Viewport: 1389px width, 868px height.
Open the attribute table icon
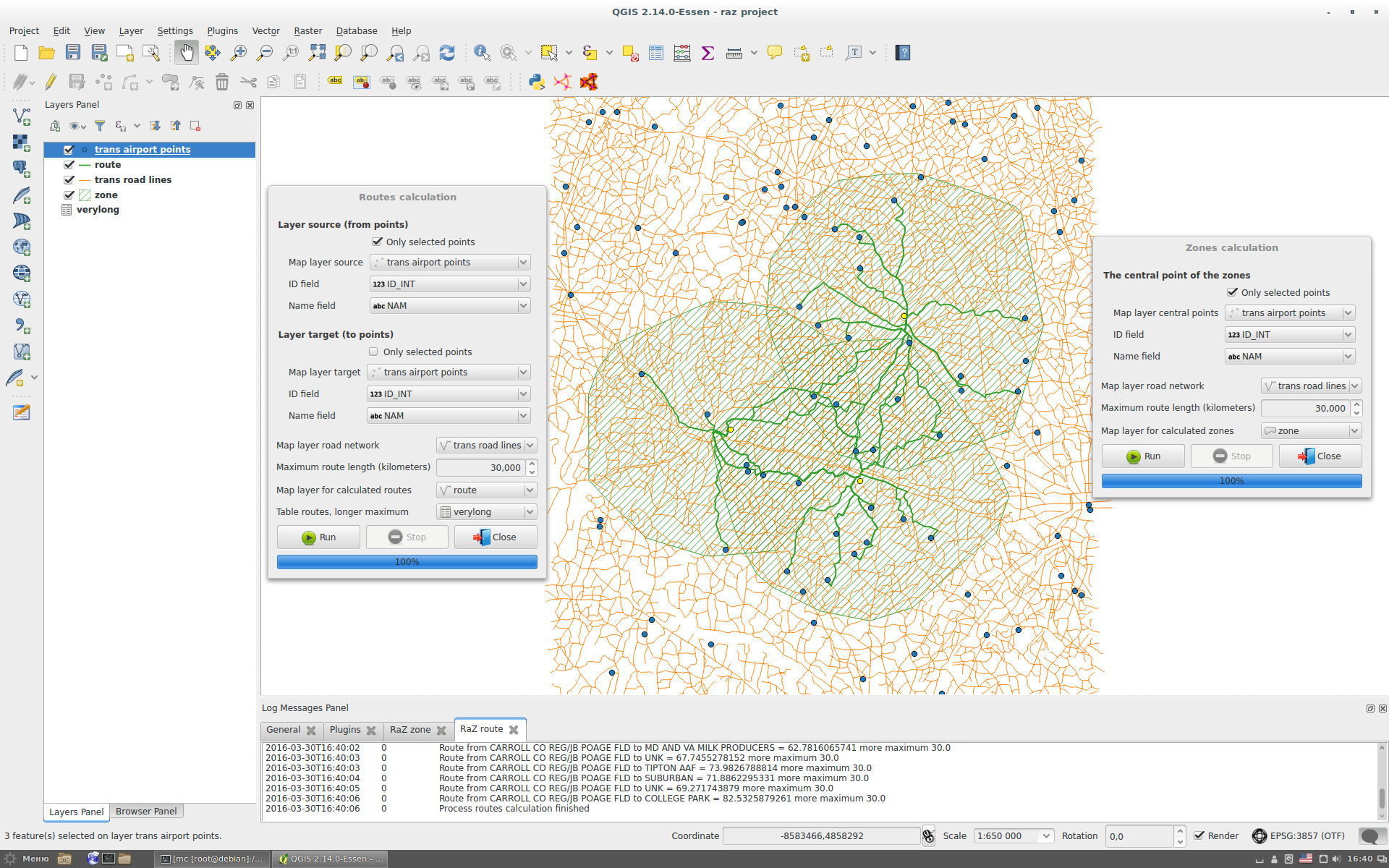pos(656,53)
